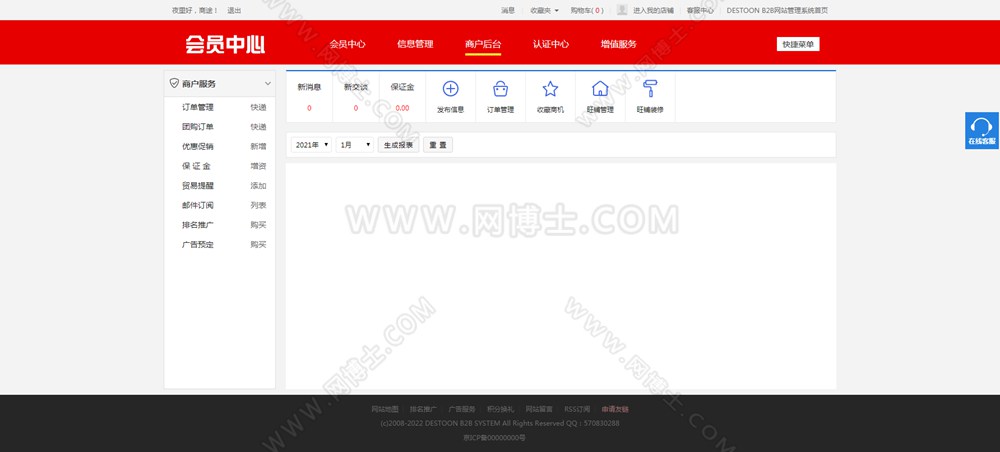The height and width of the screenshot is (452, 1000).
Task: Open 排名推广 in the left sidebar
Action: [x=198, y=225]
